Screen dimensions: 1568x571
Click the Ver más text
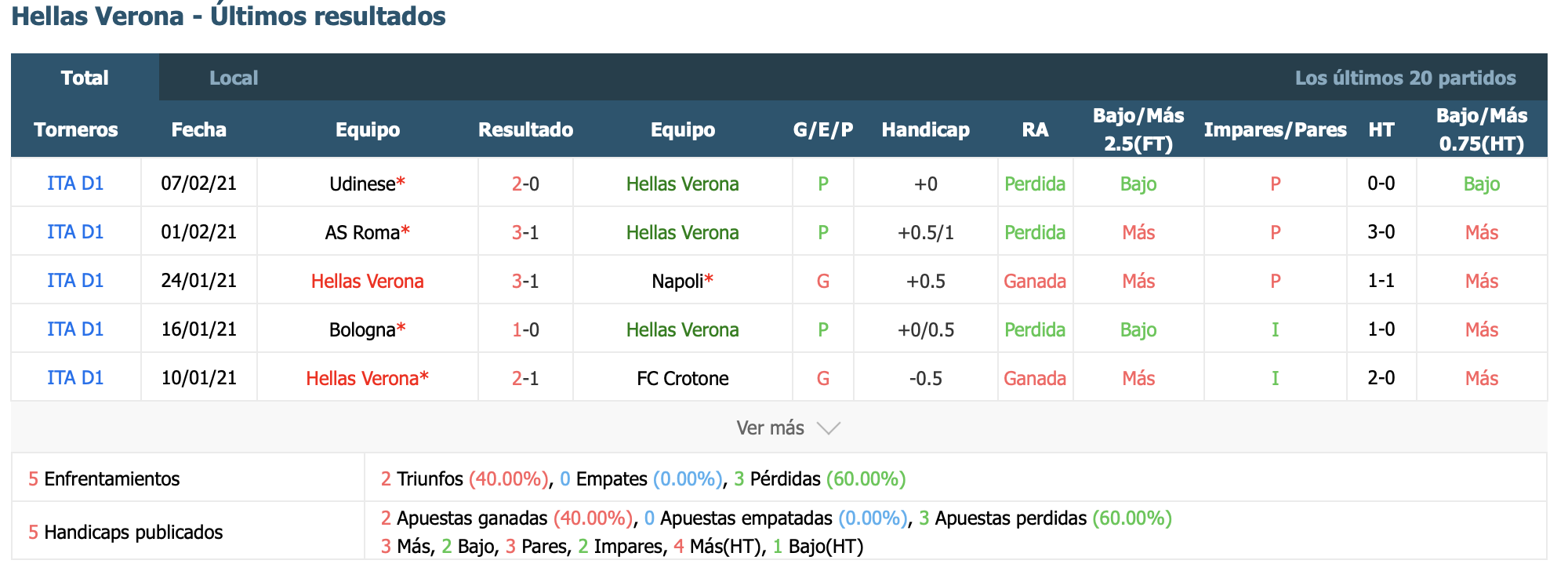pos(770,428)
